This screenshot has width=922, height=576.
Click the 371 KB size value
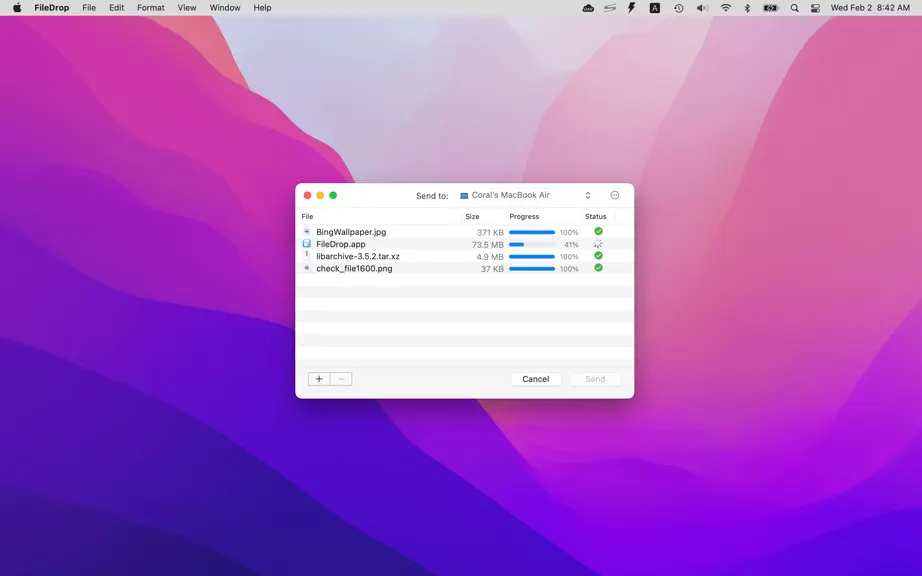click(x=490, y=232)
